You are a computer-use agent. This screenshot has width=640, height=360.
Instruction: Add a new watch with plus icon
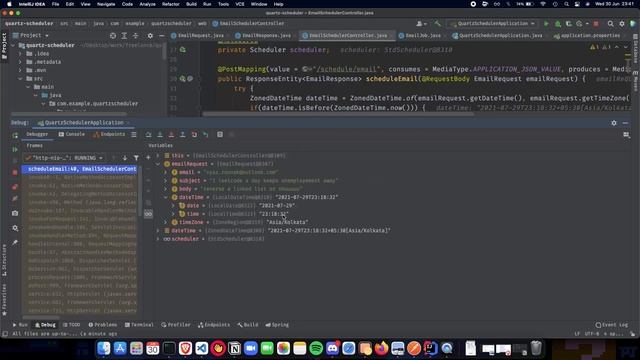(148, 158)
